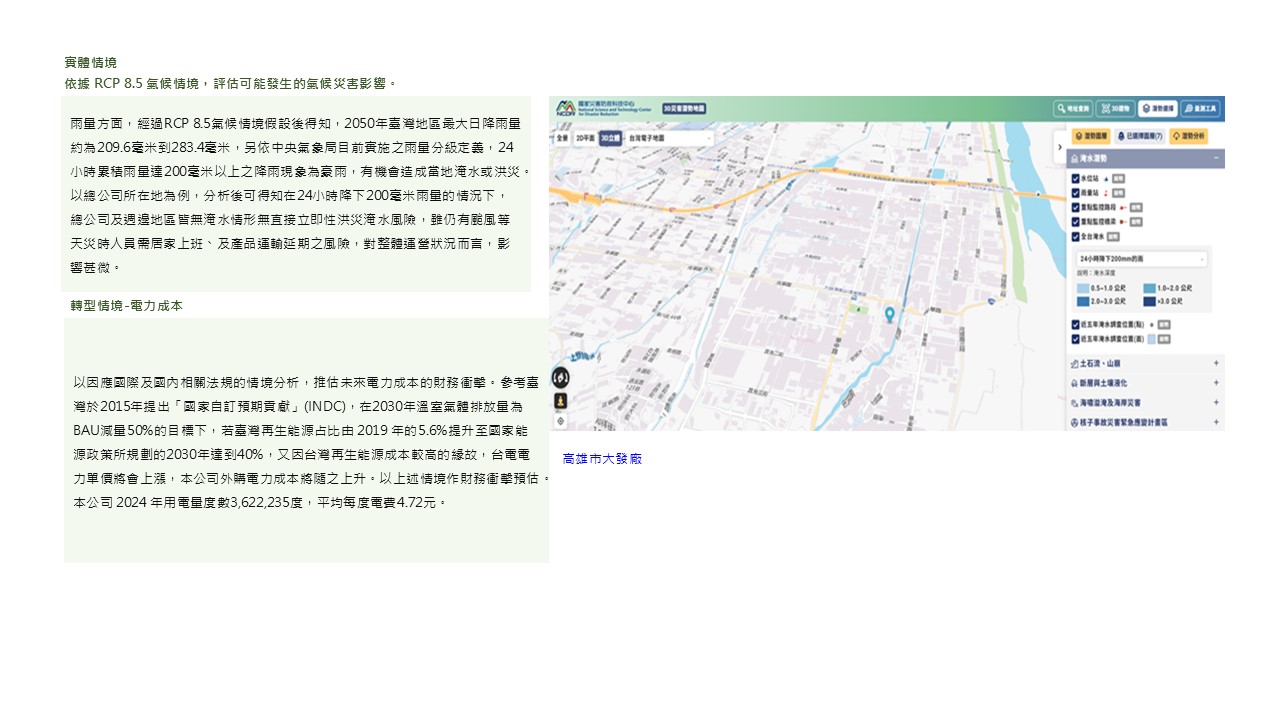Click the >3.0 公尺 dark blue swatch

pyautogui.click(x=1149, y=301)
